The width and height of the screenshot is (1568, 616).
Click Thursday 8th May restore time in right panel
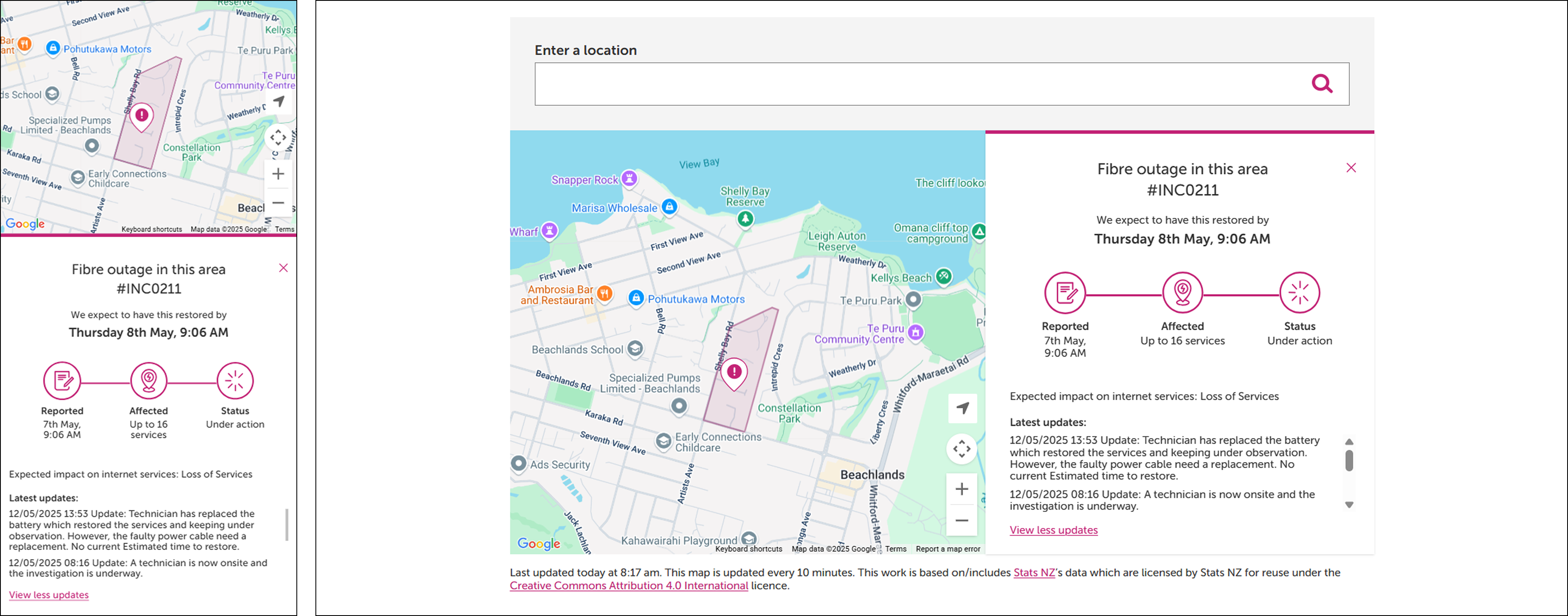(1182, 239)
